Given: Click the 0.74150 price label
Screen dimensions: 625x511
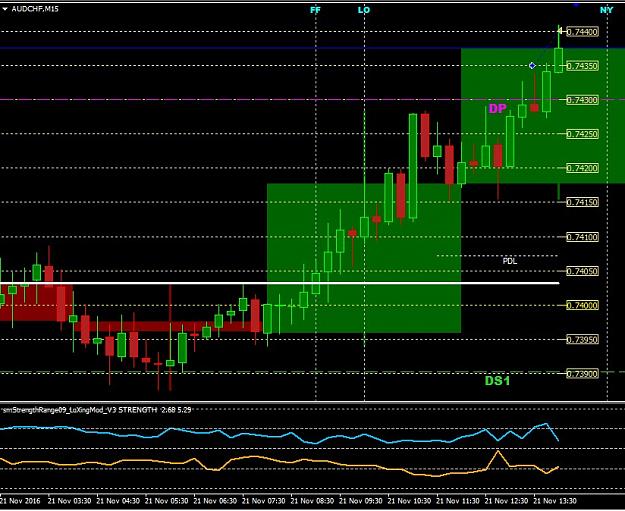Looking at the screenshot, I should [x=582, y=202].
